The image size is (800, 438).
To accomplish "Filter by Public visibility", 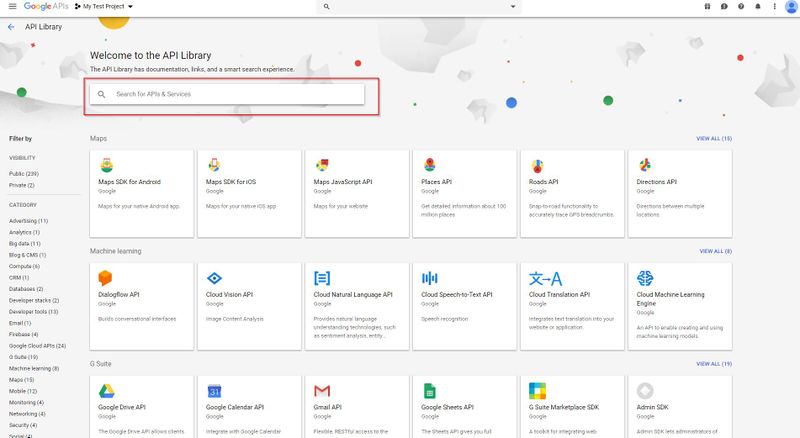I will click(23, 174).
